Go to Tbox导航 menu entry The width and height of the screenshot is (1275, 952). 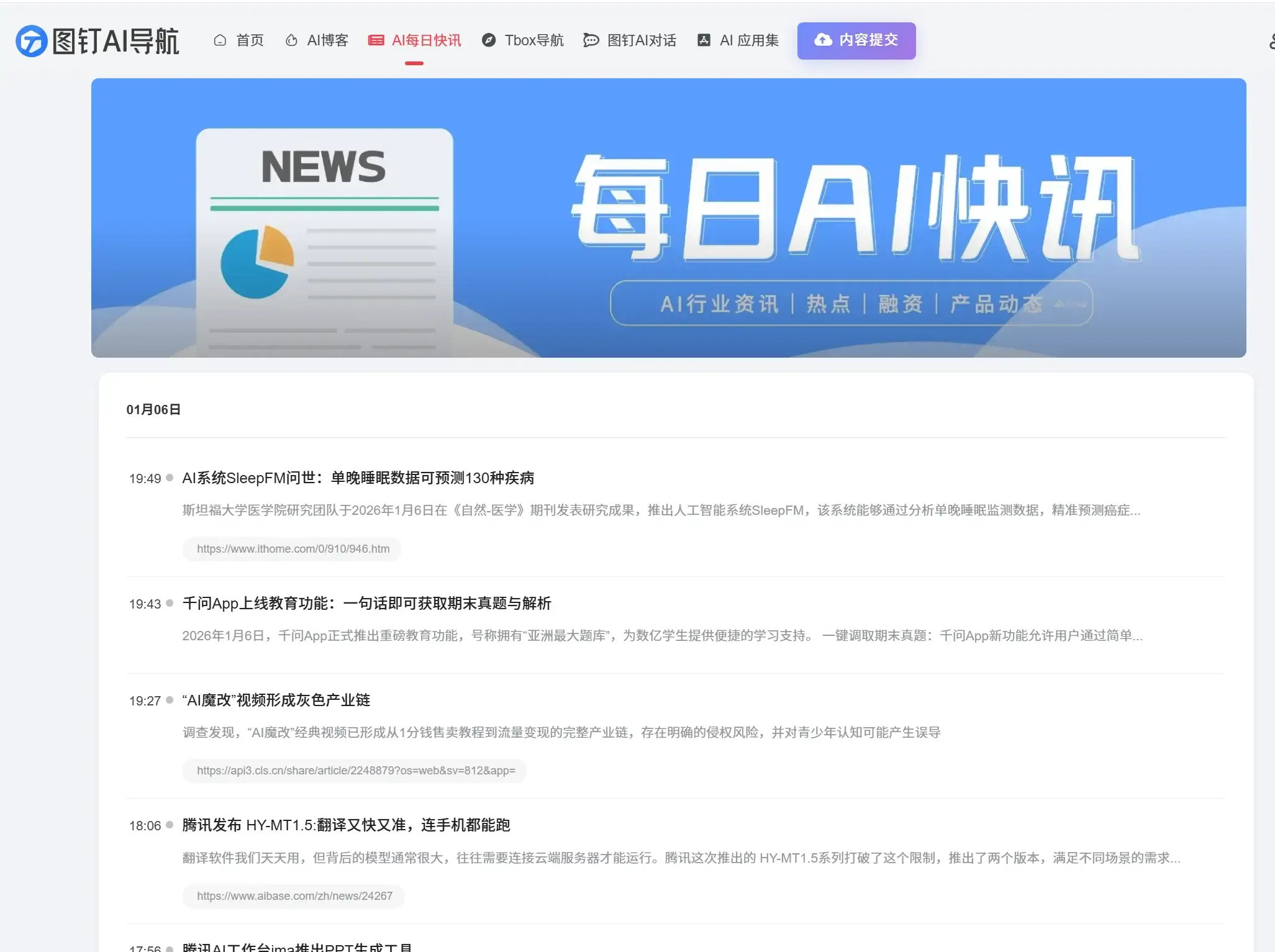534,40
